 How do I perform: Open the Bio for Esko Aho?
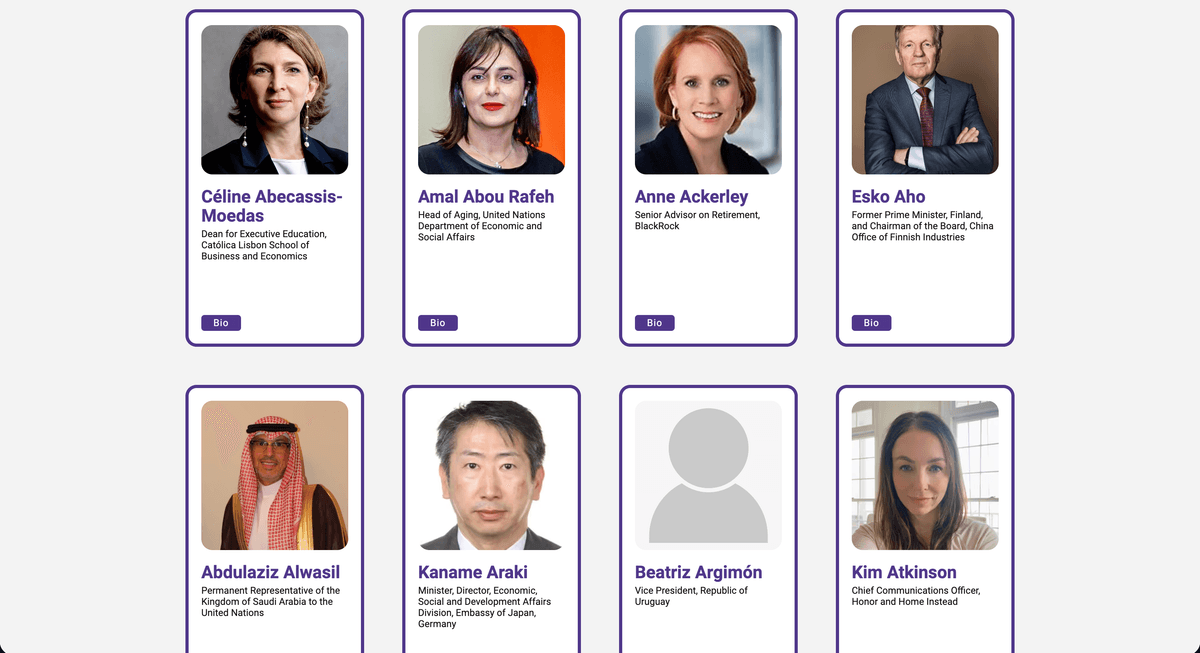pos(871,322)
